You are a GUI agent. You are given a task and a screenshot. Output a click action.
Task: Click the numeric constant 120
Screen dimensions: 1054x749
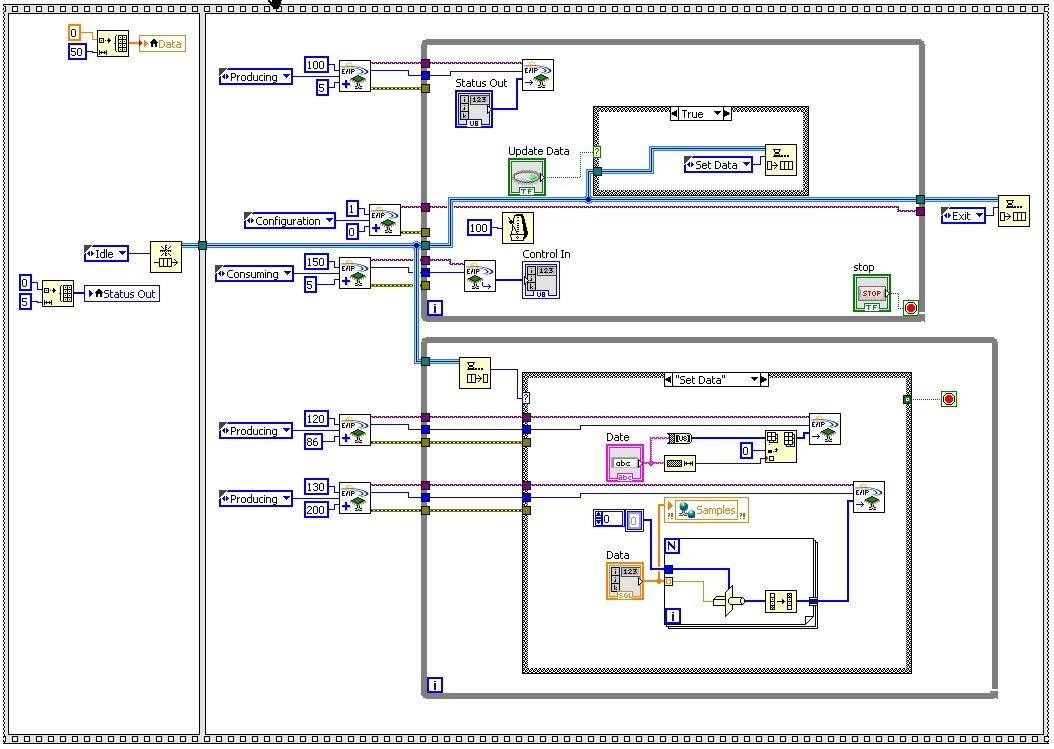point(315,419)
